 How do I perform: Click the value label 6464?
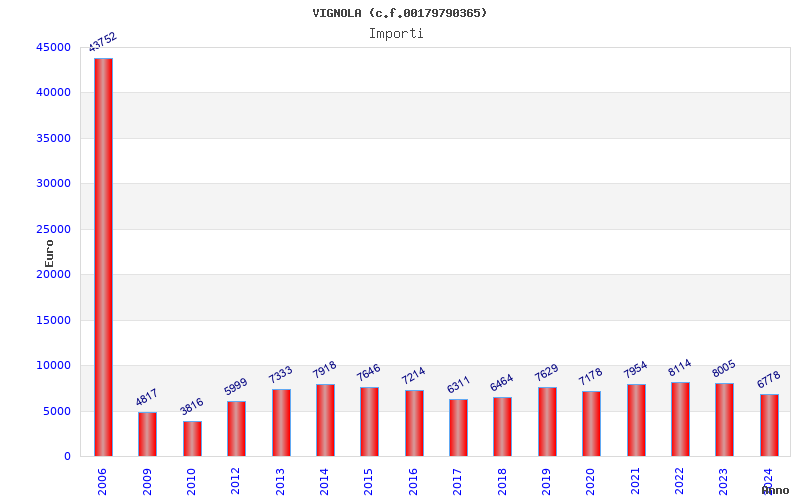(502, 383)
